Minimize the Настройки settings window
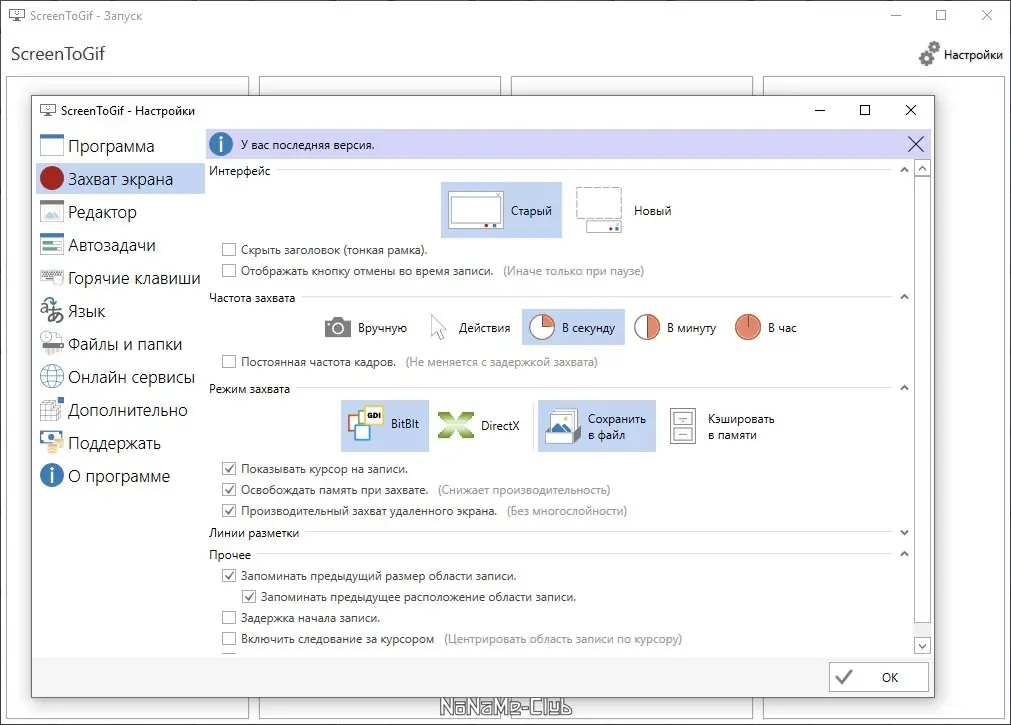The width and height of the screenshot is (1011, 725). click(820, 110)
